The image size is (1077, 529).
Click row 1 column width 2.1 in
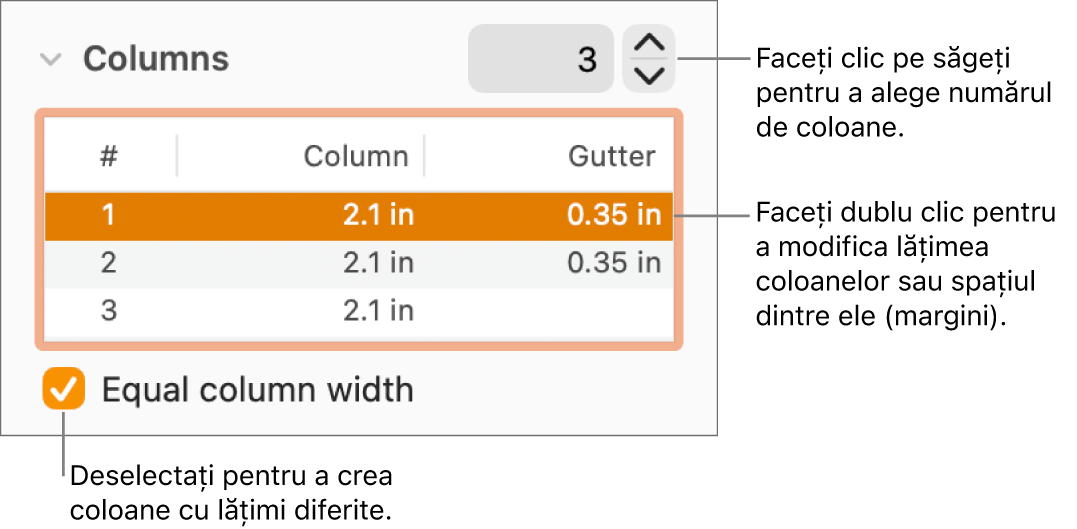click(x=378, y=215)
